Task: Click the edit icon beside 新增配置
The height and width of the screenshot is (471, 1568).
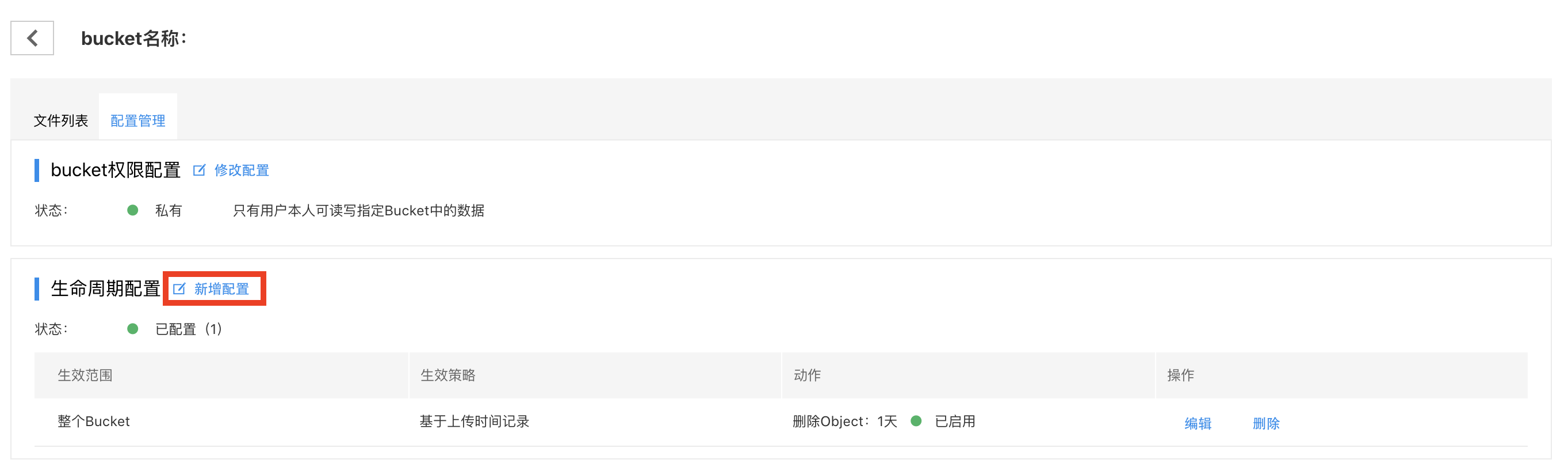Action: pyautogui.click(x=179, y=289)
